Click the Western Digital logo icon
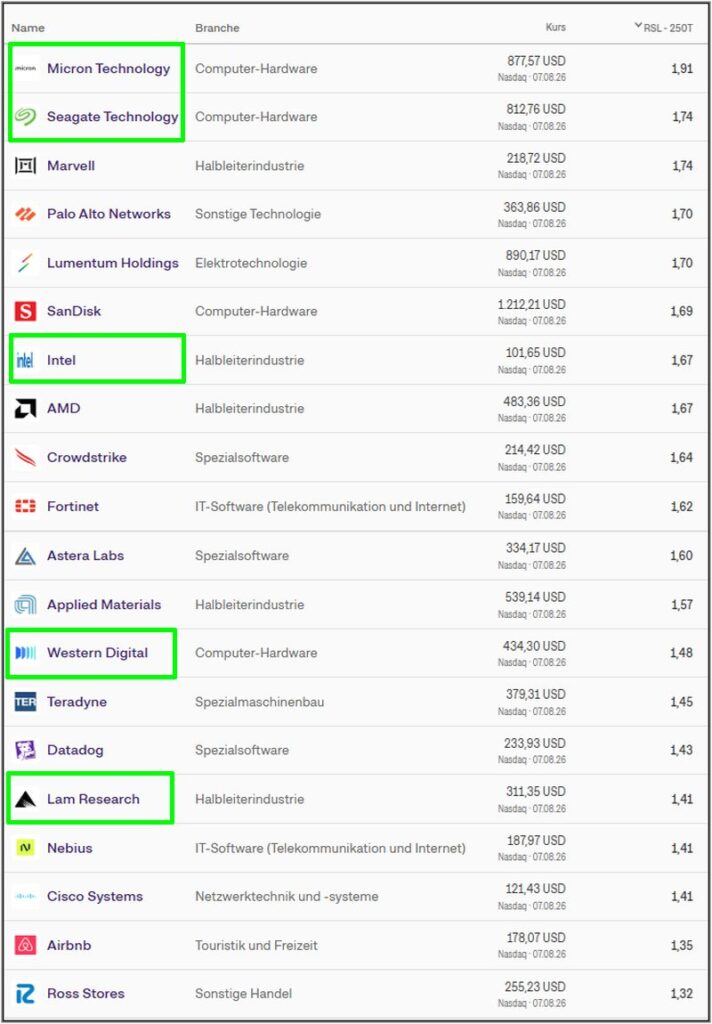 25,653
